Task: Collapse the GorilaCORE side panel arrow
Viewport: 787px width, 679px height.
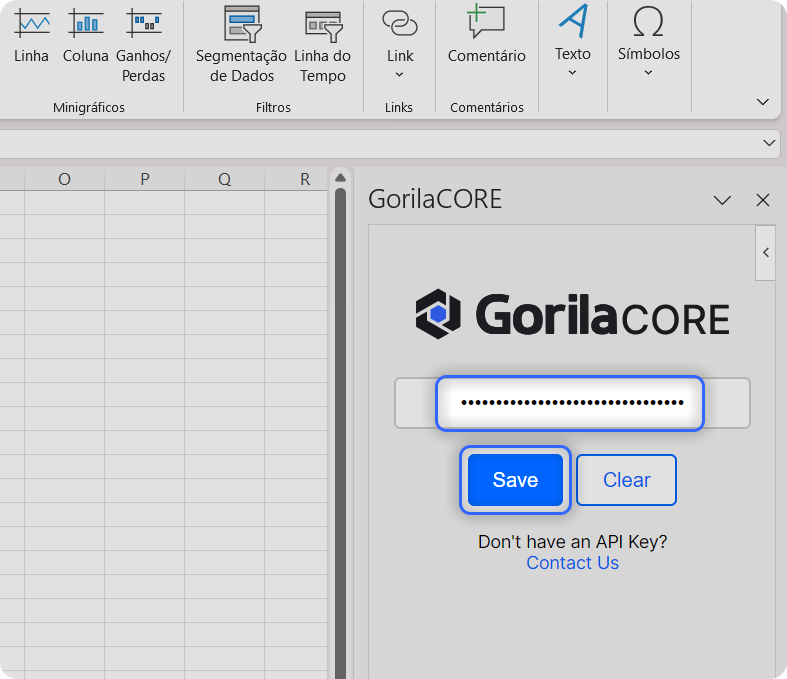Action: (x=765, y=252)
